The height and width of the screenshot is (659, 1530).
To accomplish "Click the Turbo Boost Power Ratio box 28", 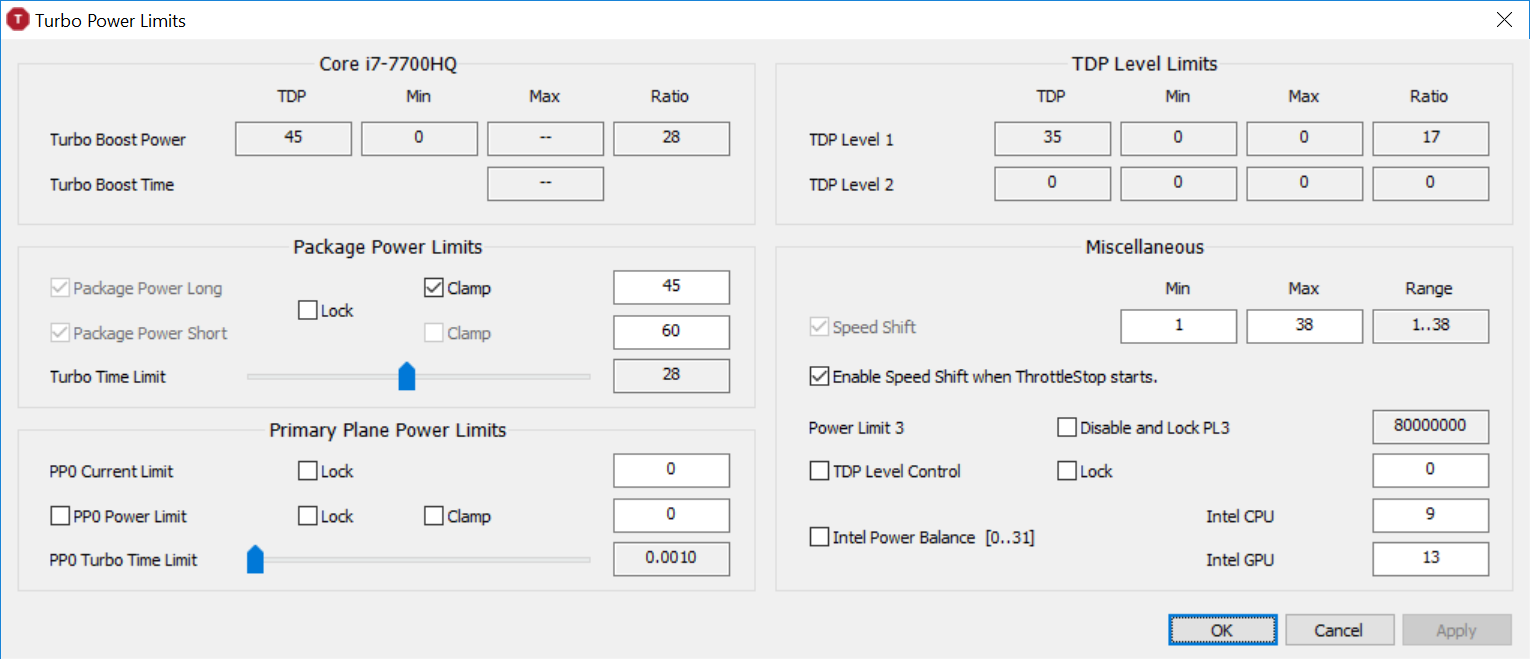I will click(671, 139).
